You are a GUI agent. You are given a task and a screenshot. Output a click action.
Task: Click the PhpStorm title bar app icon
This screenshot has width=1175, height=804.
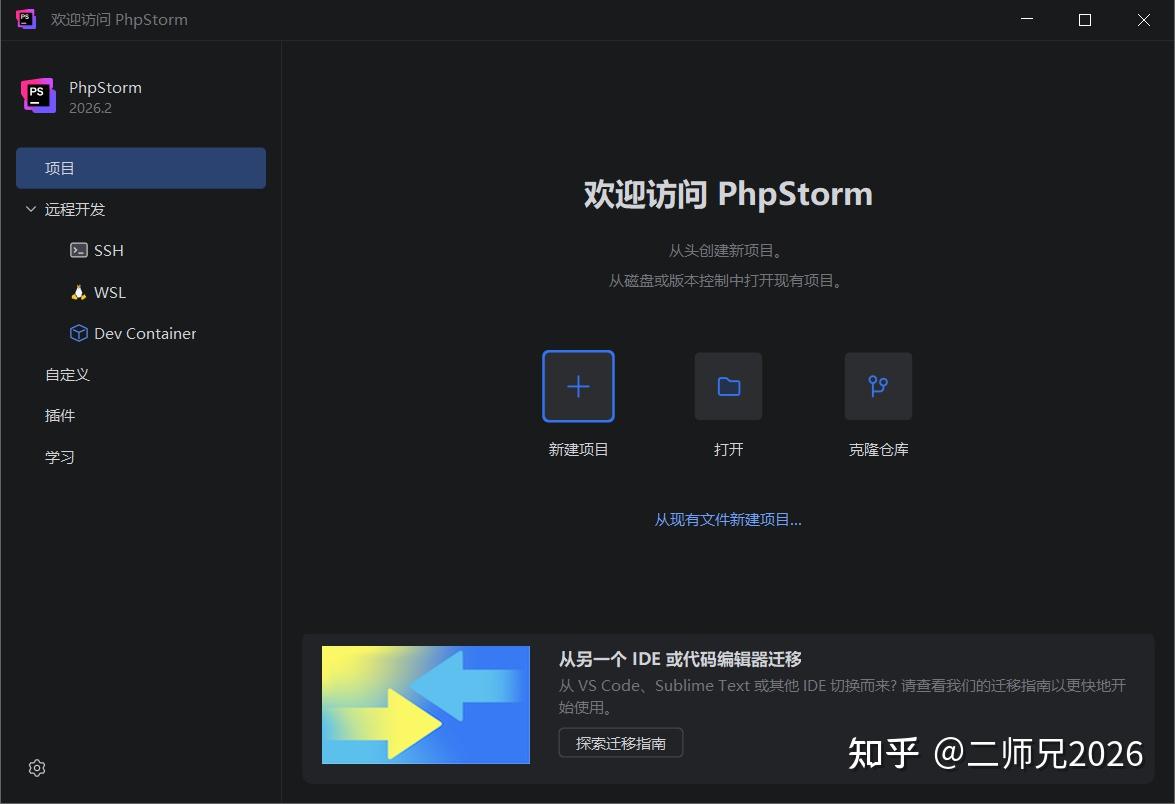coord(26,19)
